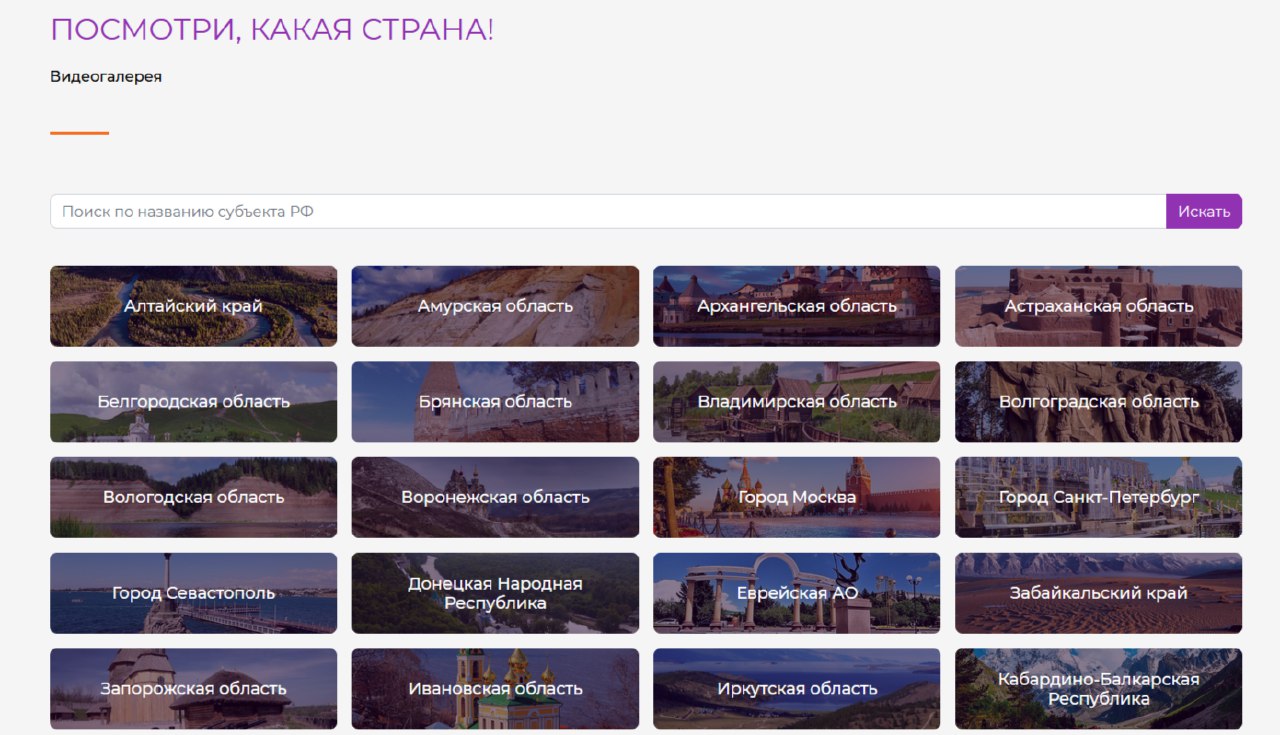Open the Алтайский край video card
The height and width of the screenshot is (735, 1280).
193,306
